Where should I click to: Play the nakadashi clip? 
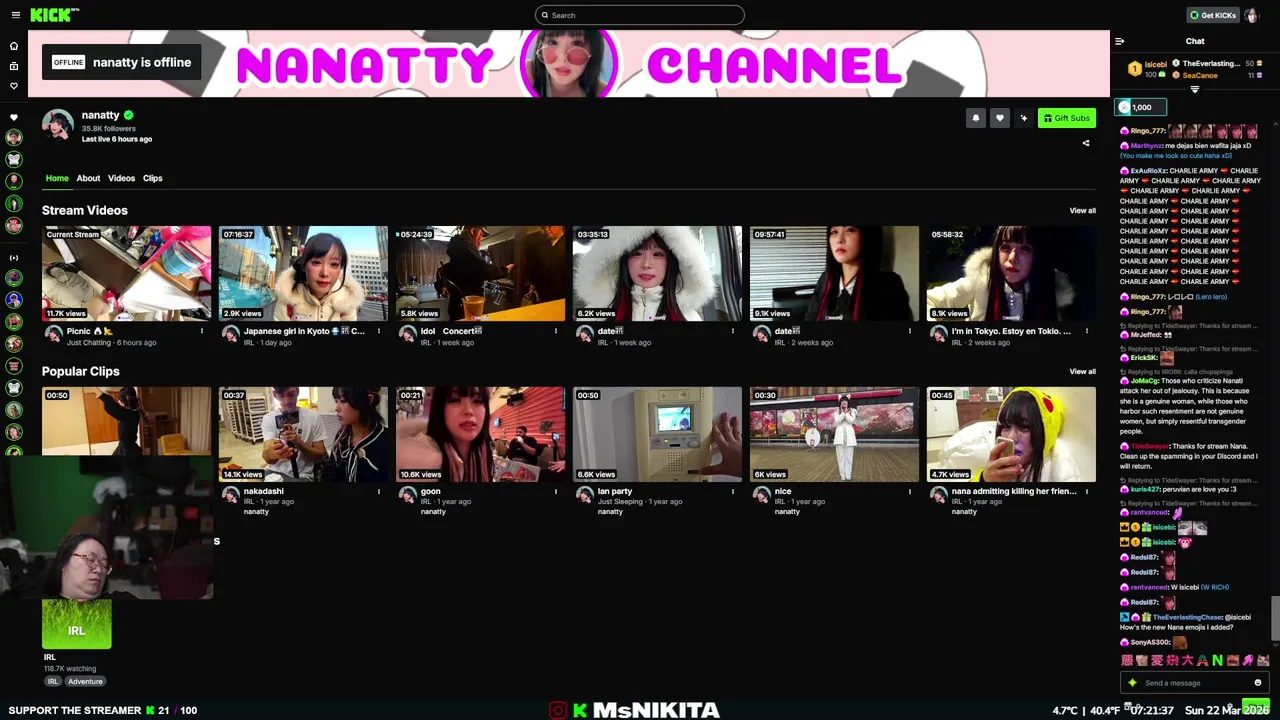[x=303, y=434]
